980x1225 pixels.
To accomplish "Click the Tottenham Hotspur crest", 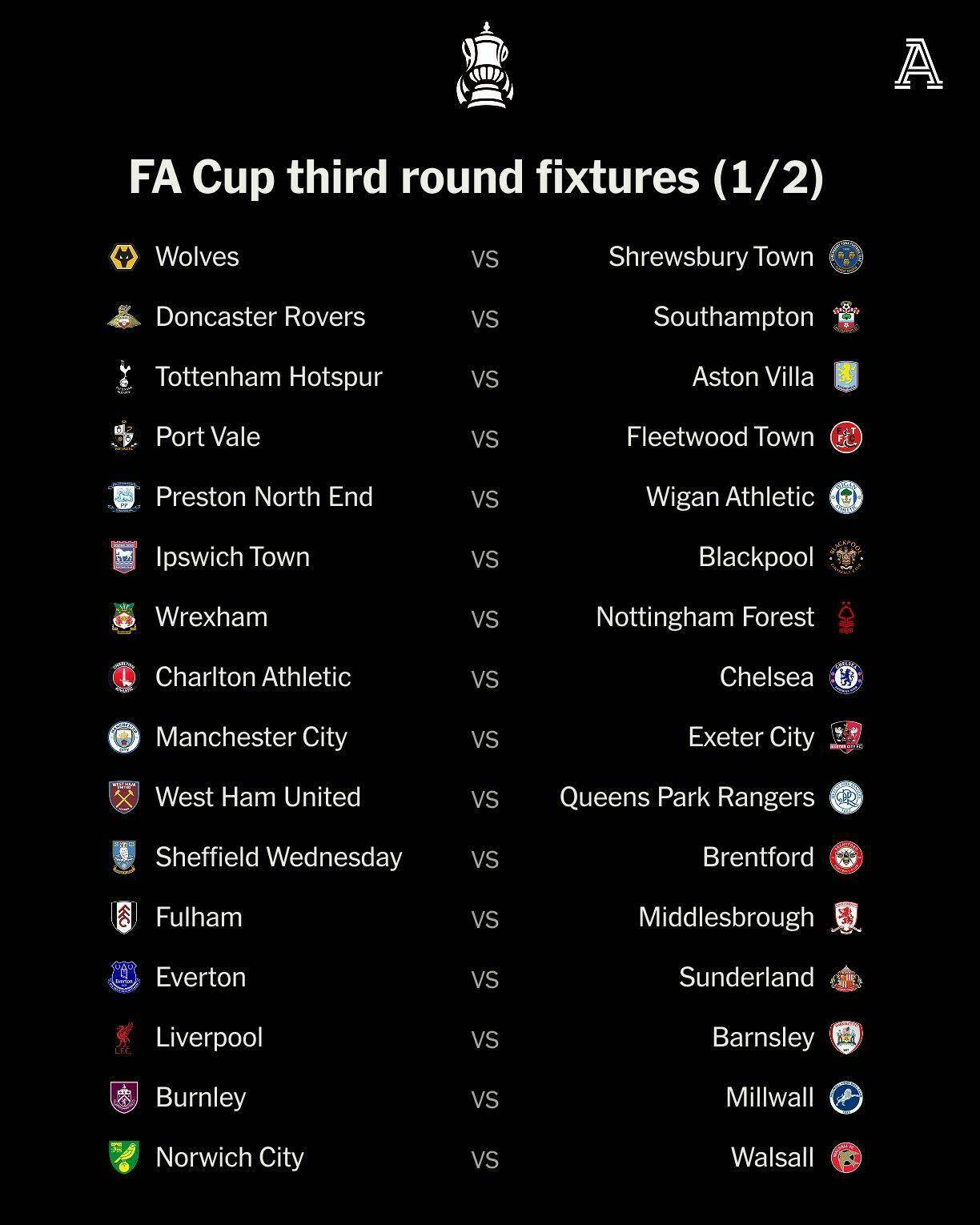I will tap(124, 377).
